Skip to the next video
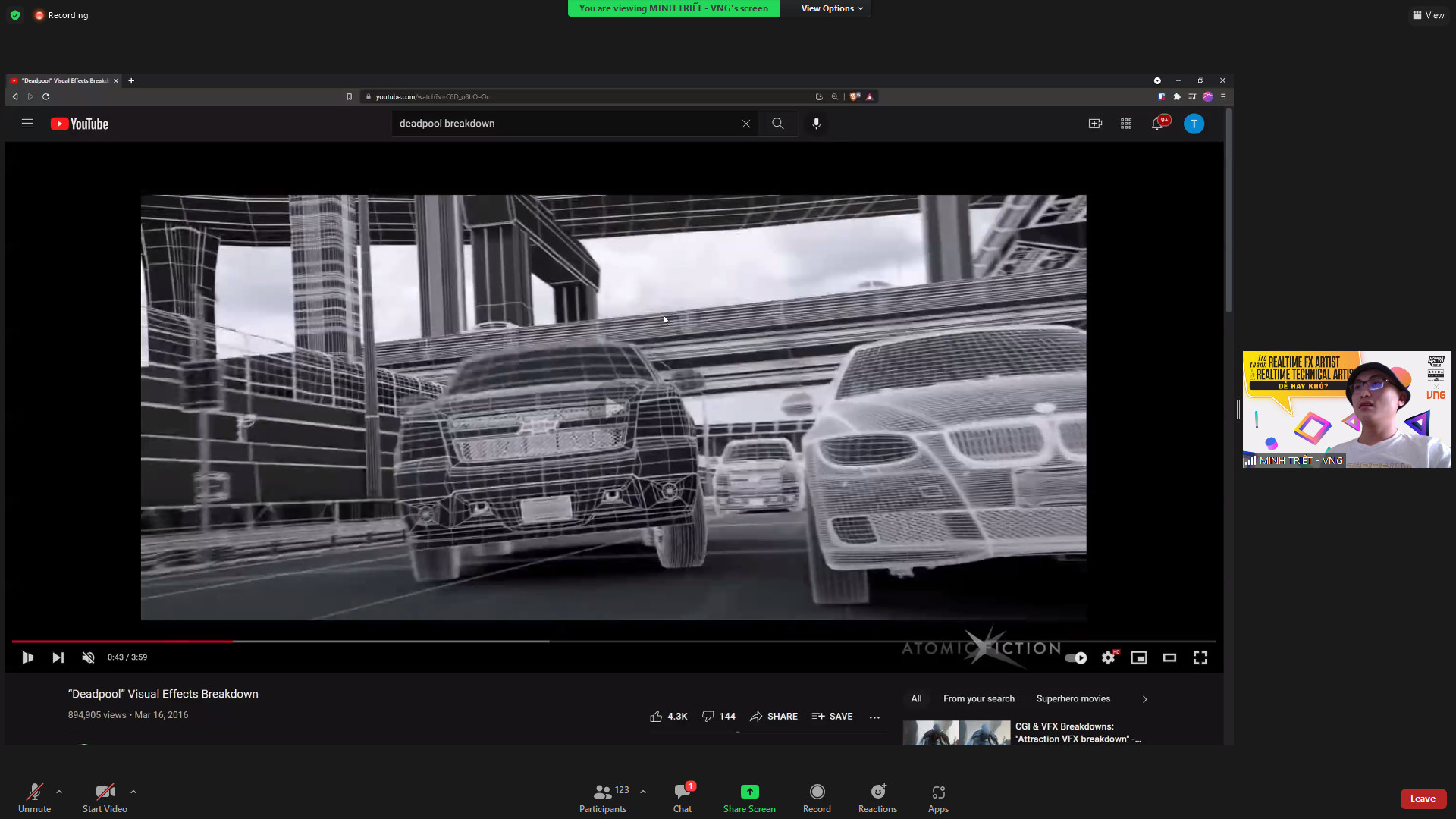The image size is (1456, 819). (x=58, y=657)
